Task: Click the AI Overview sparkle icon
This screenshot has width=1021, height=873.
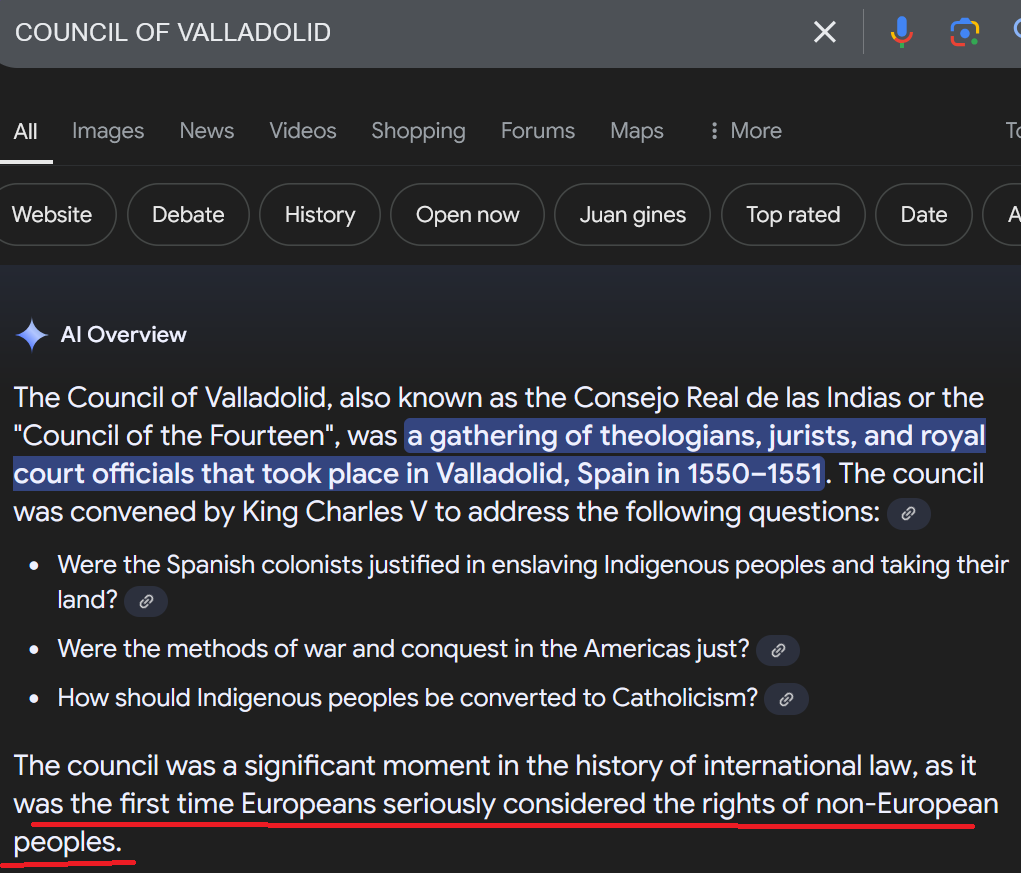Action: pyautogui.click(x=32, y=335)
